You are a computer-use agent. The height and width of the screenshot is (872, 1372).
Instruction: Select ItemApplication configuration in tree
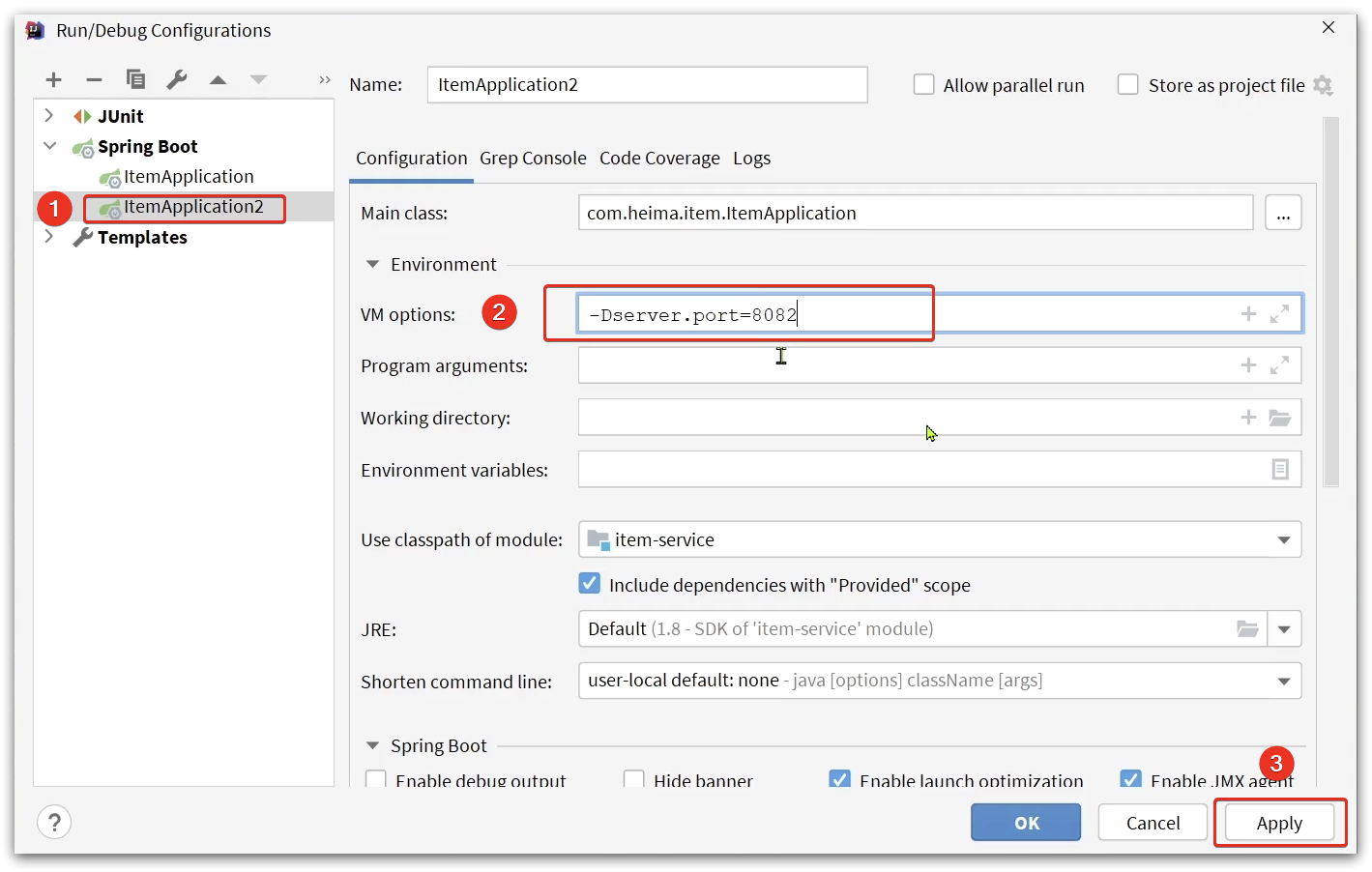pos(189,177)
